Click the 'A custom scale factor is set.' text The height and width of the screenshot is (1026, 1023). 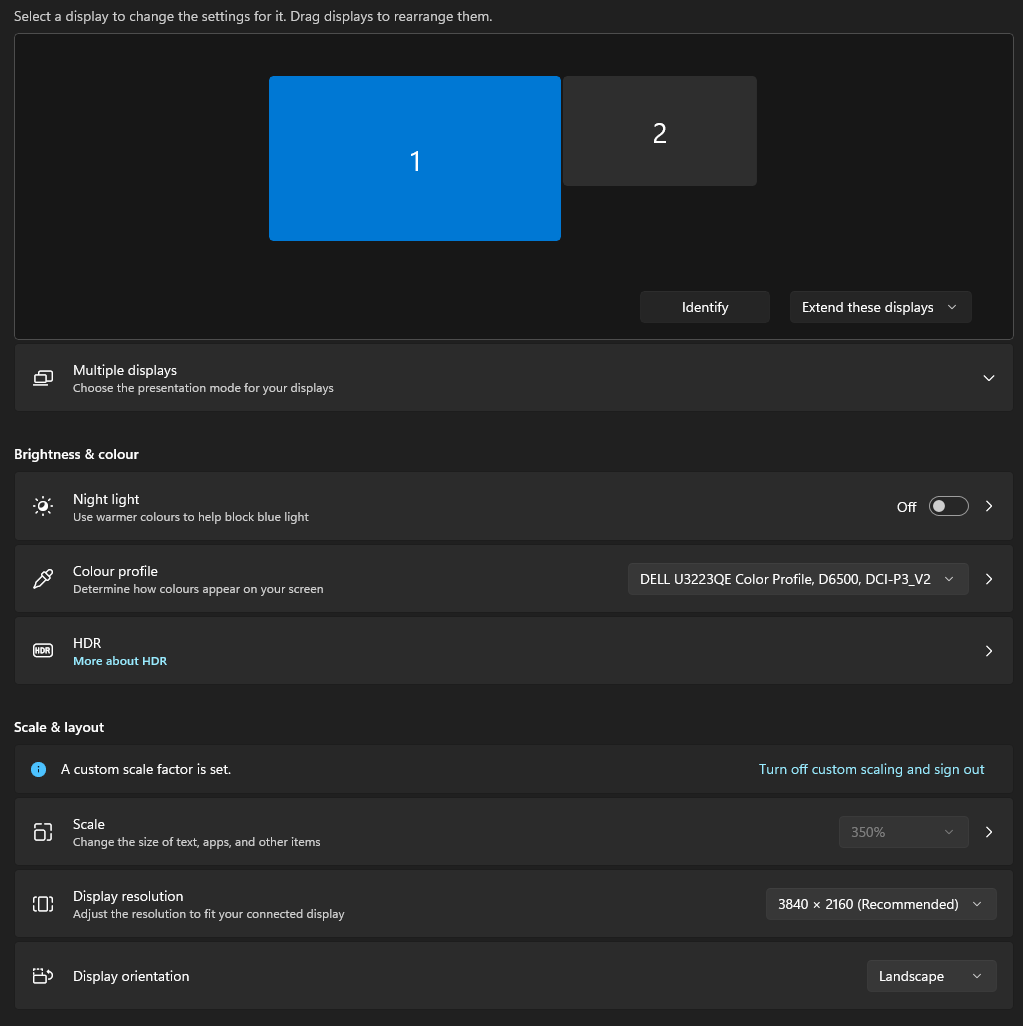(146, 769)
